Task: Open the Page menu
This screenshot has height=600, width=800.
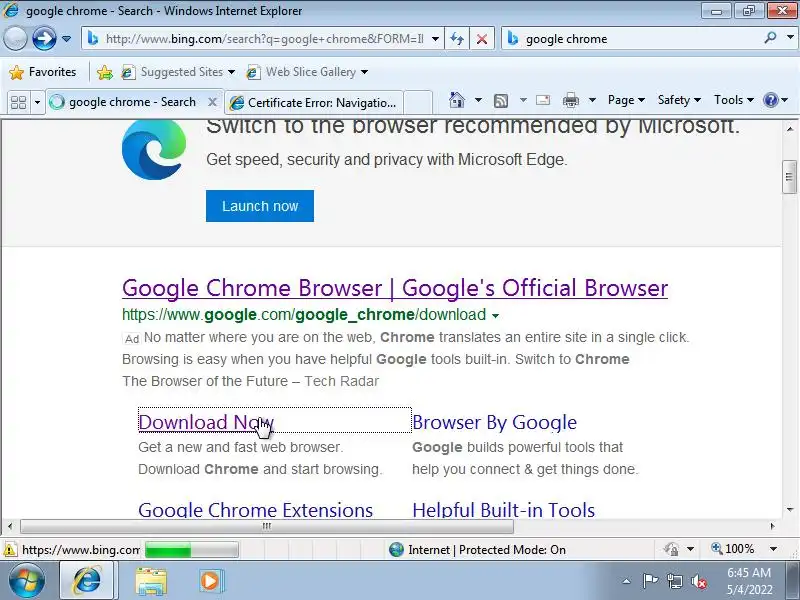Action: coord(626,100)
